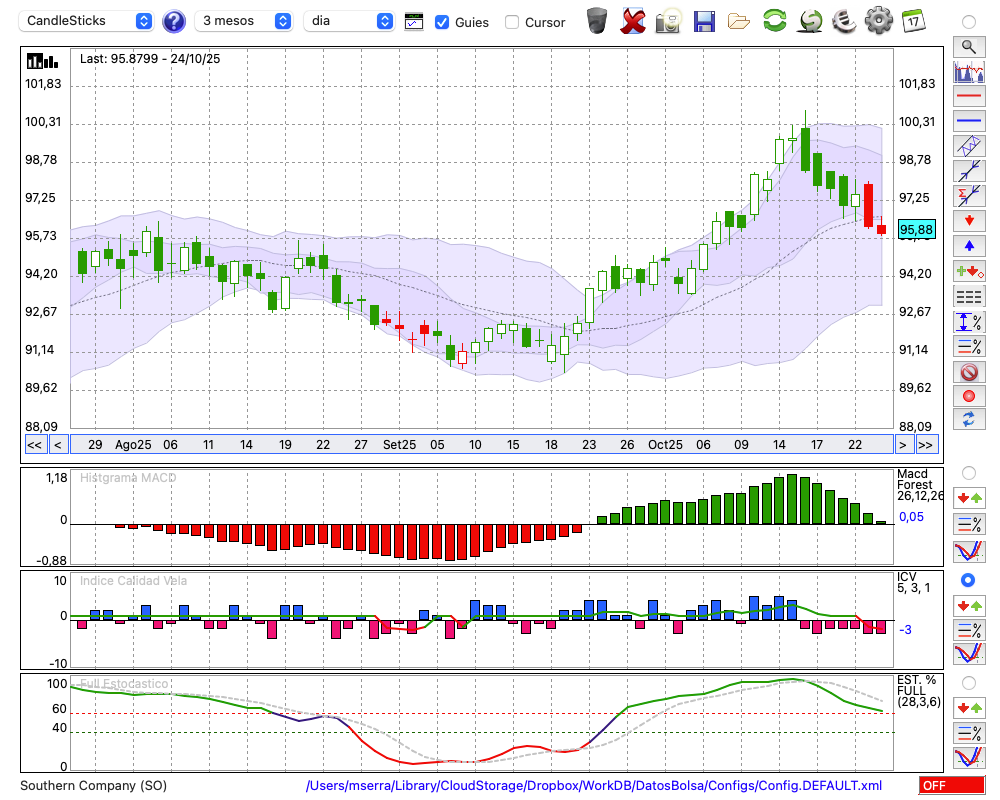This screenshot has height=800, width=1000.
Task: Click the red OFF status indicator
Action: click(x=950, y=786)
